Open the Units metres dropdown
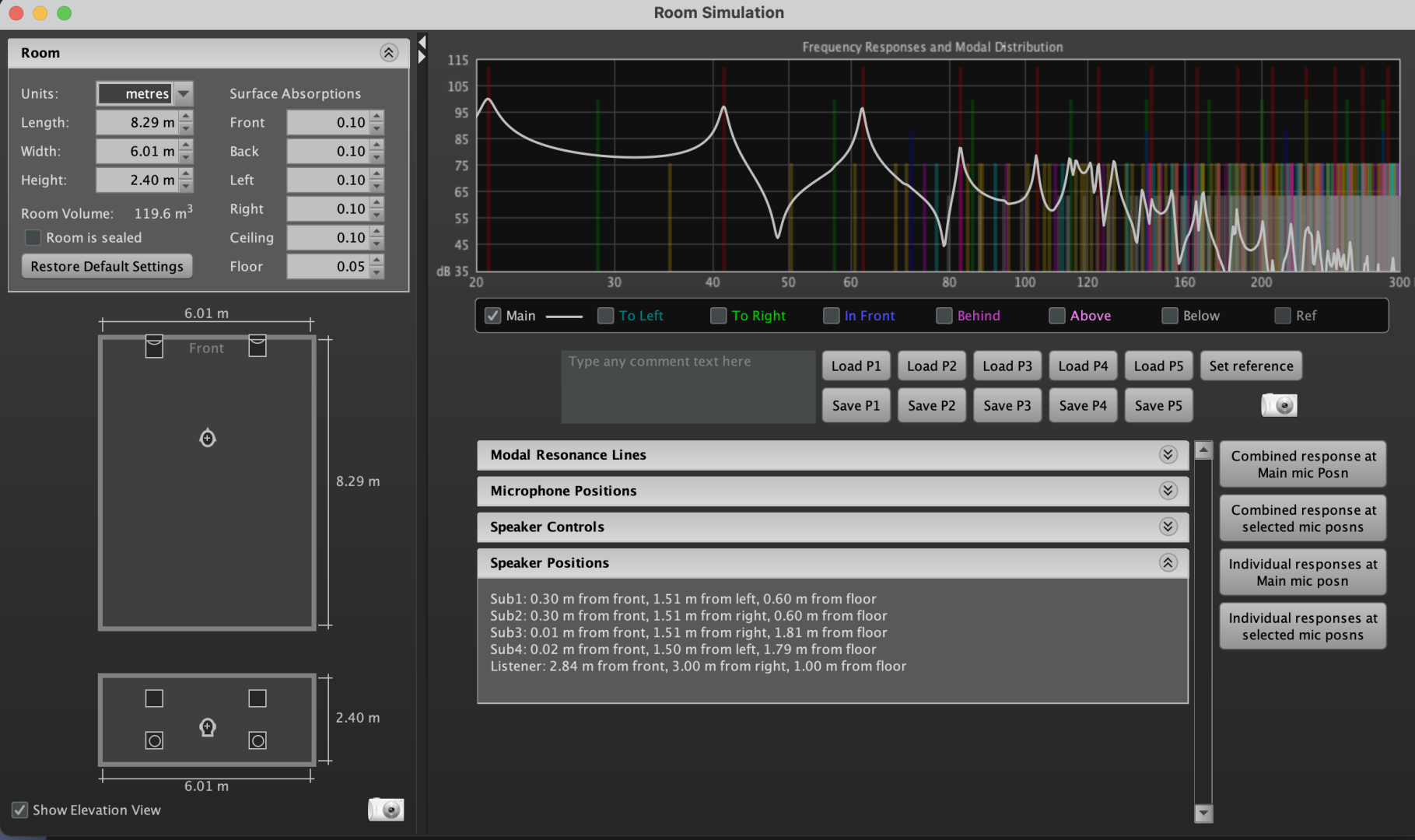The height and width of the screenshot is (840, 1415). tap(184, 94)
